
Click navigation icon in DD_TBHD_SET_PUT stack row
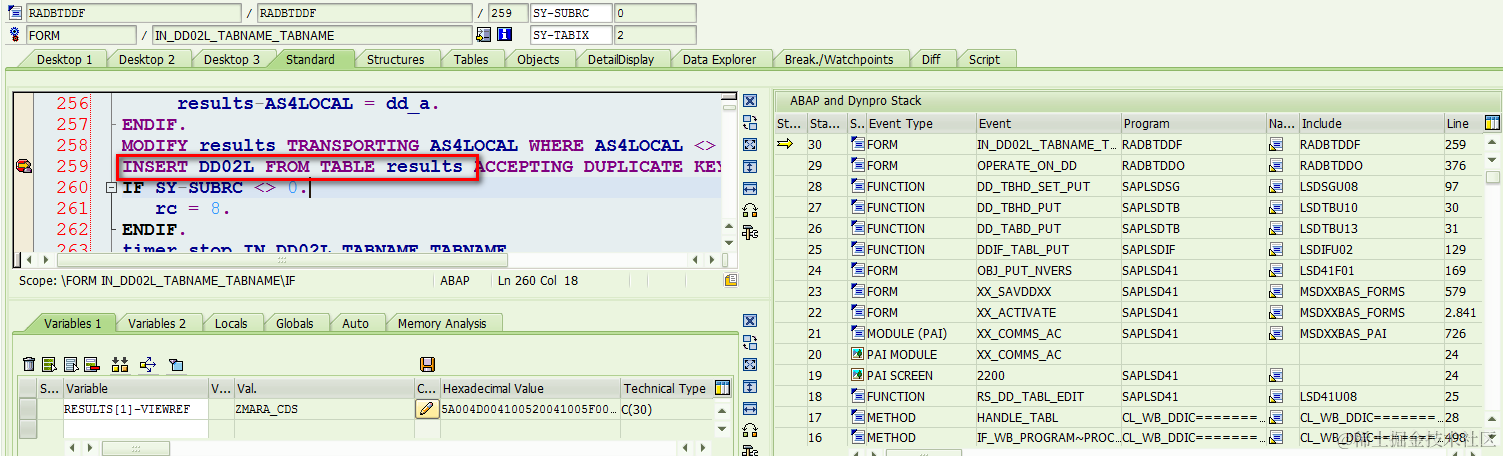point(1275,186)
